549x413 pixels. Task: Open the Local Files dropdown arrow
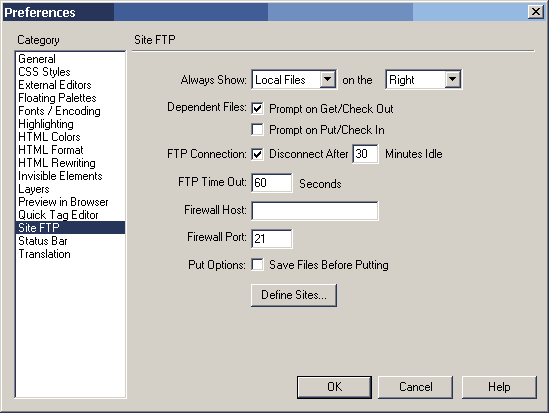coord(327,79)
